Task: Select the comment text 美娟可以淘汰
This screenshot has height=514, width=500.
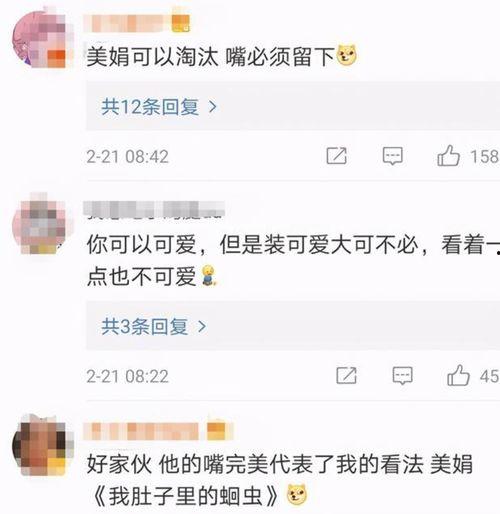Action: click(x=152, y=56)
